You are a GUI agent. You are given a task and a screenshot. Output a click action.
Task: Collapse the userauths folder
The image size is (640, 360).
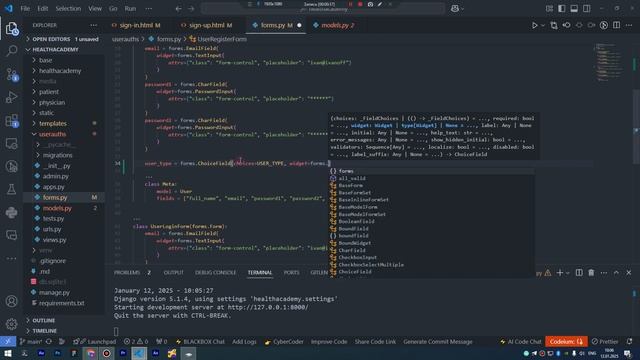coord(52,134)
